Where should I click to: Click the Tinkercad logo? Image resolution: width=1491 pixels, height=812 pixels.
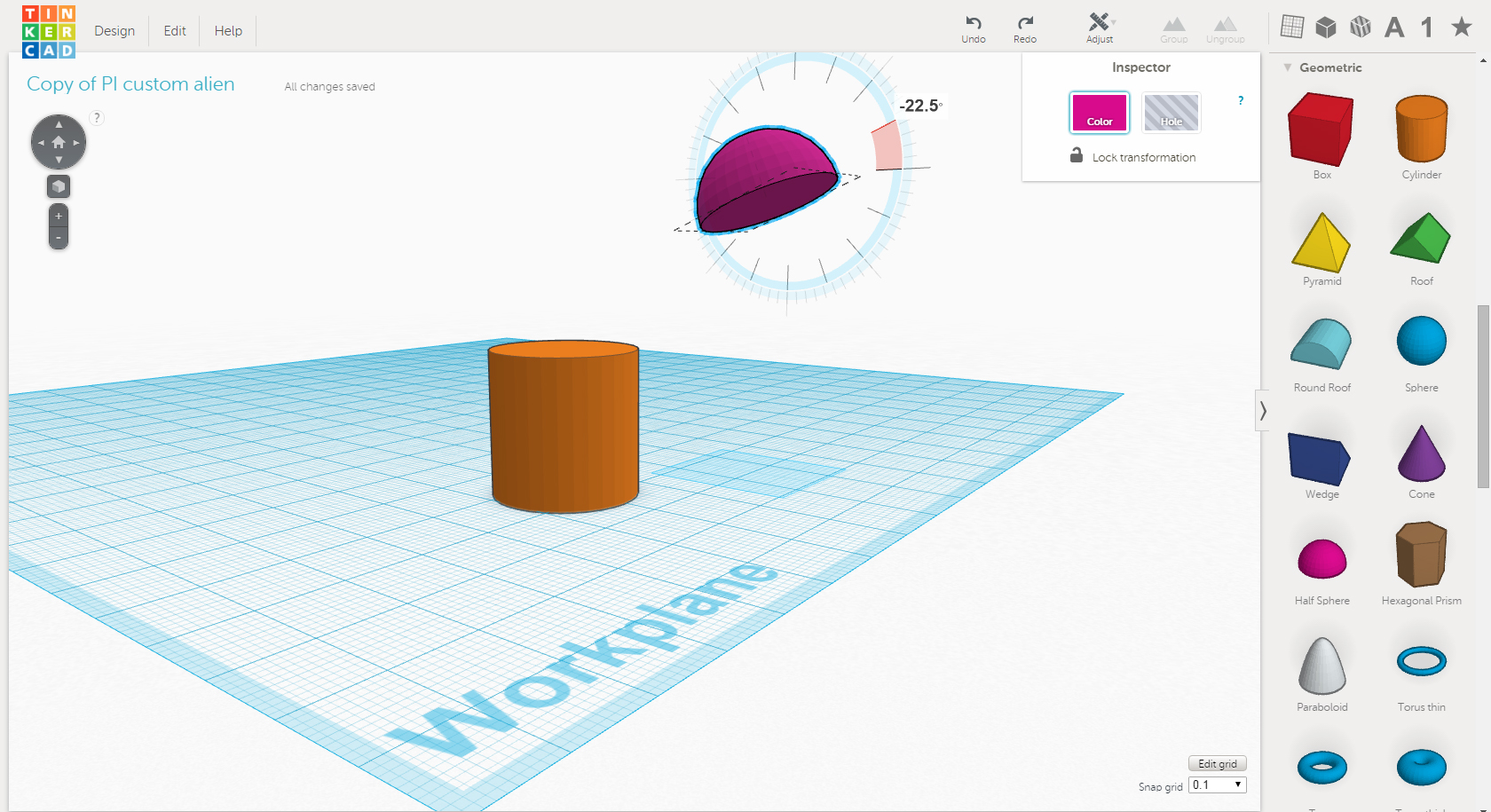[49, 31]
